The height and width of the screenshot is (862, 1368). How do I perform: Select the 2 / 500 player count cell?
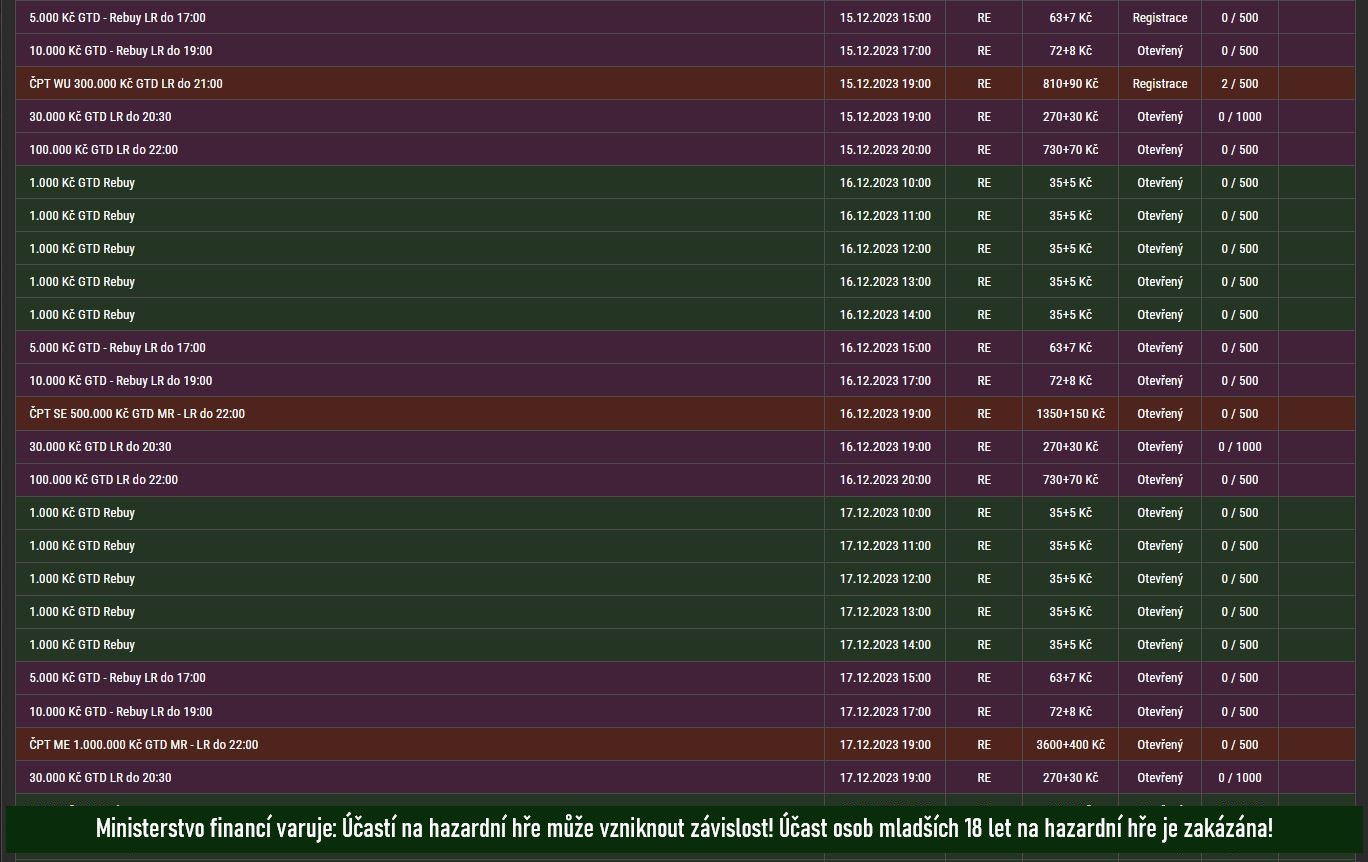1239,84
